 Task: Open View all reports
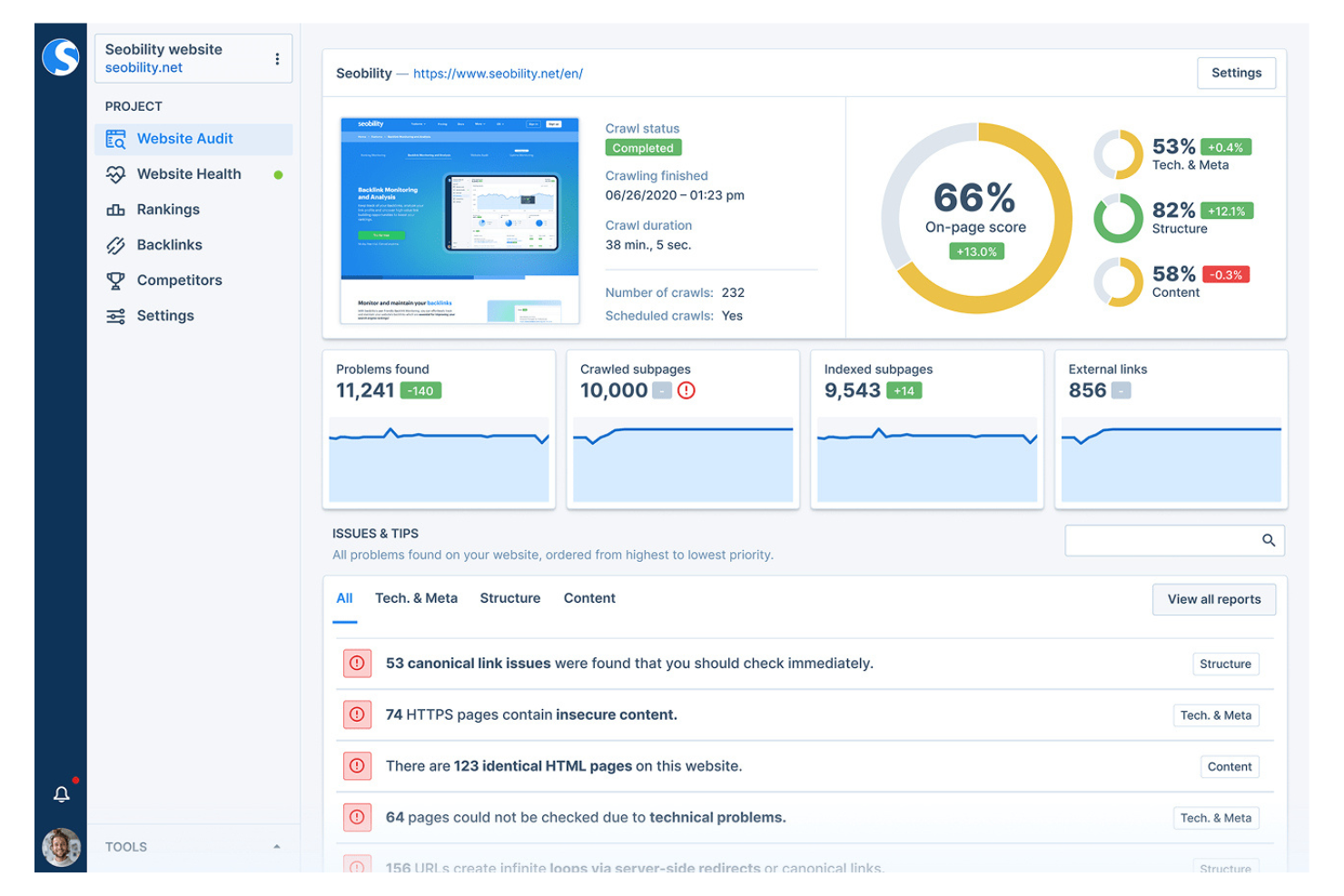coord(1214,599)
